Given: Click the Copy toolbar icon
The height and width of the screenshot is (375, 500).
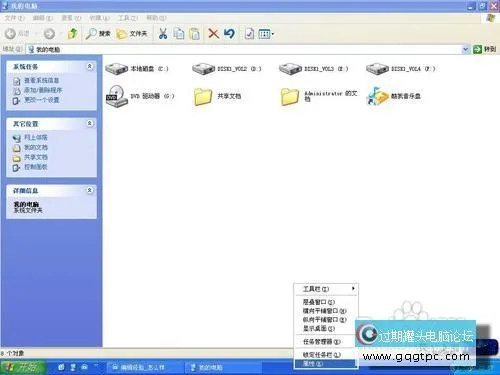Looking at the screenshot, I should (x=179, y=34).
